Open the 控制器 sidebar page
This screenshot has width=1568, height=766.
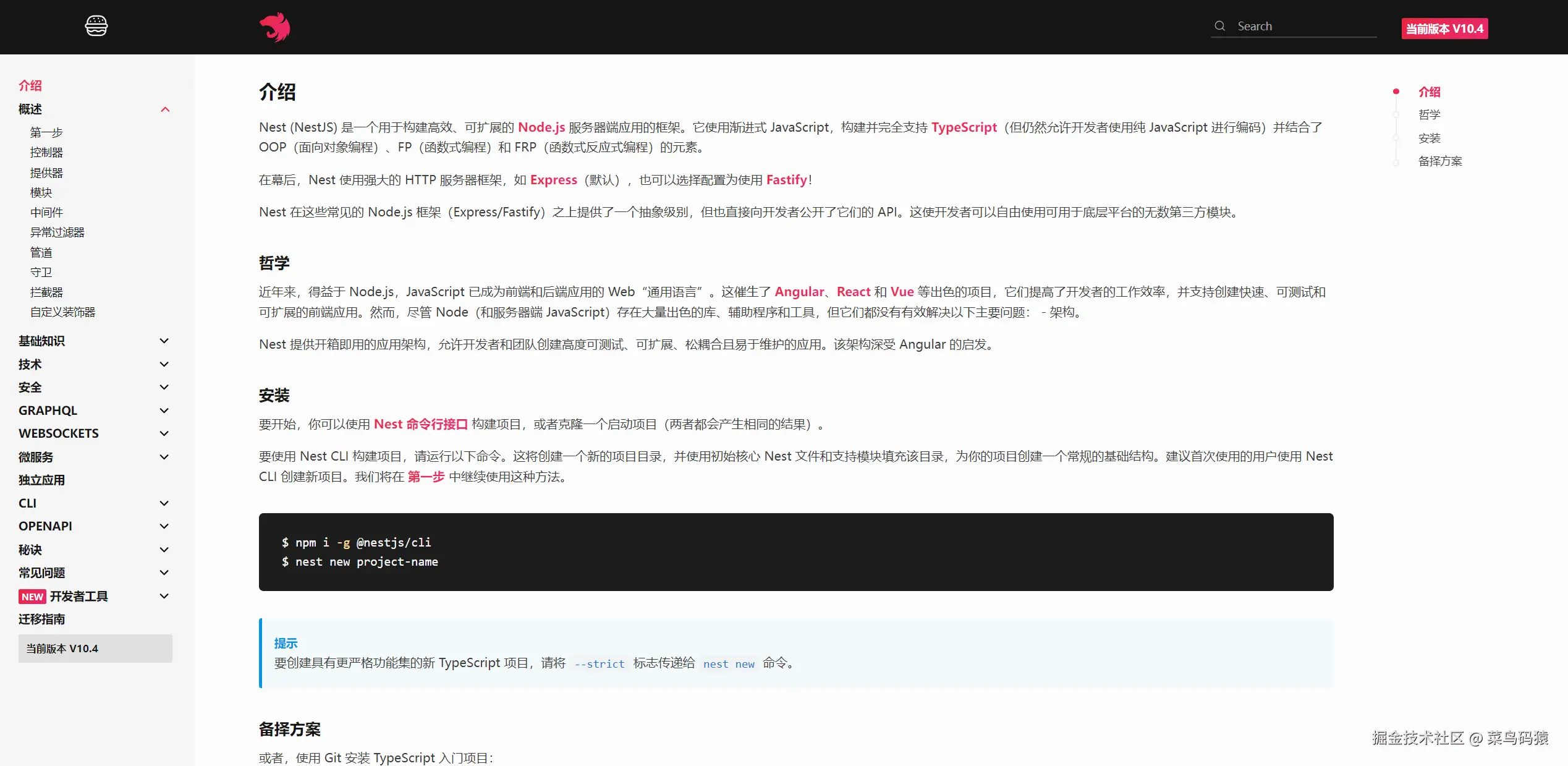coord(46,152)
